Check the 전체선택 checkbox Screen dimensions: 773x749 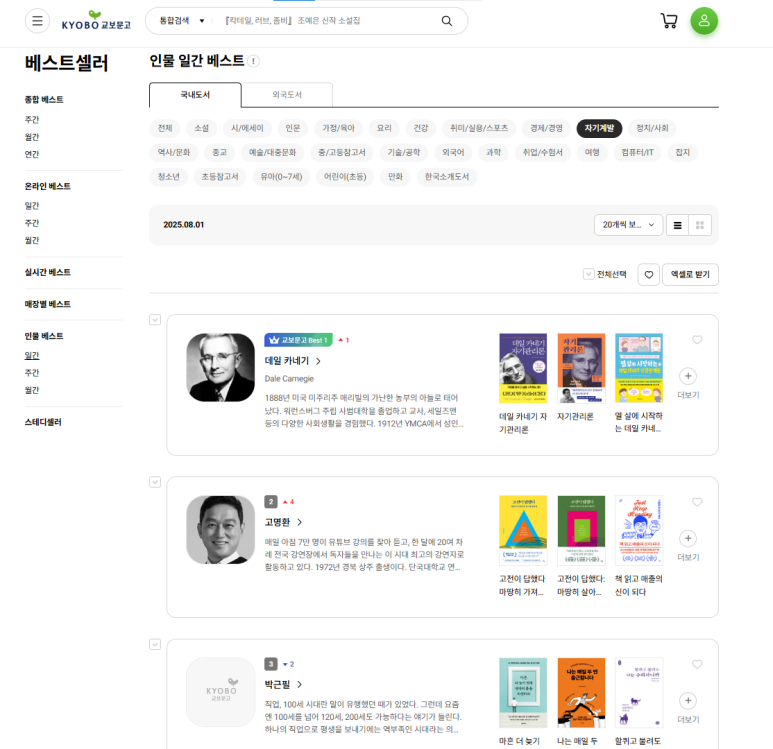coord(588,274)
